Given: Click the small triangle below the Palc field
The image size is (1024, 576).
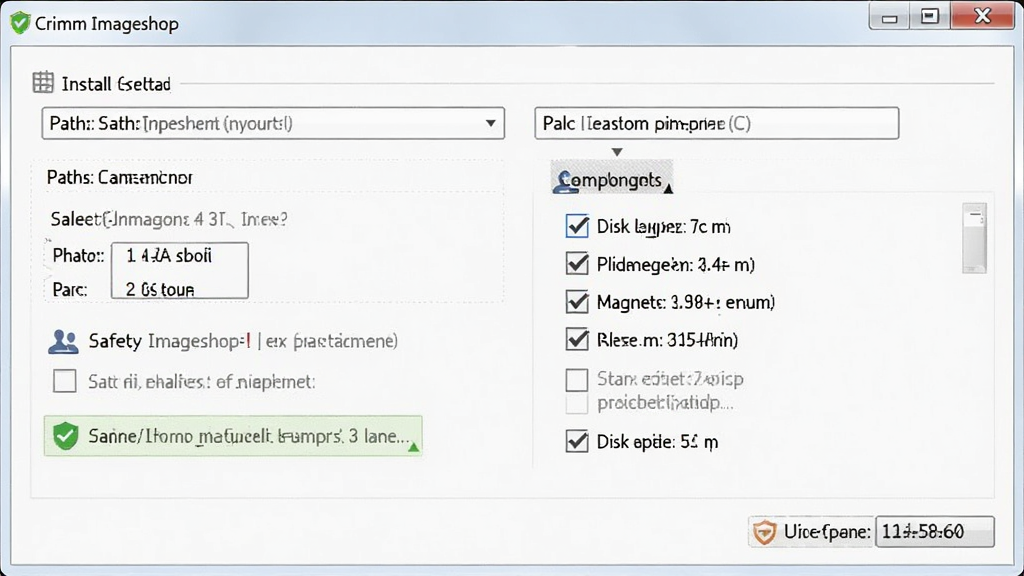Looking at the screenshot, I should (616, 152).
